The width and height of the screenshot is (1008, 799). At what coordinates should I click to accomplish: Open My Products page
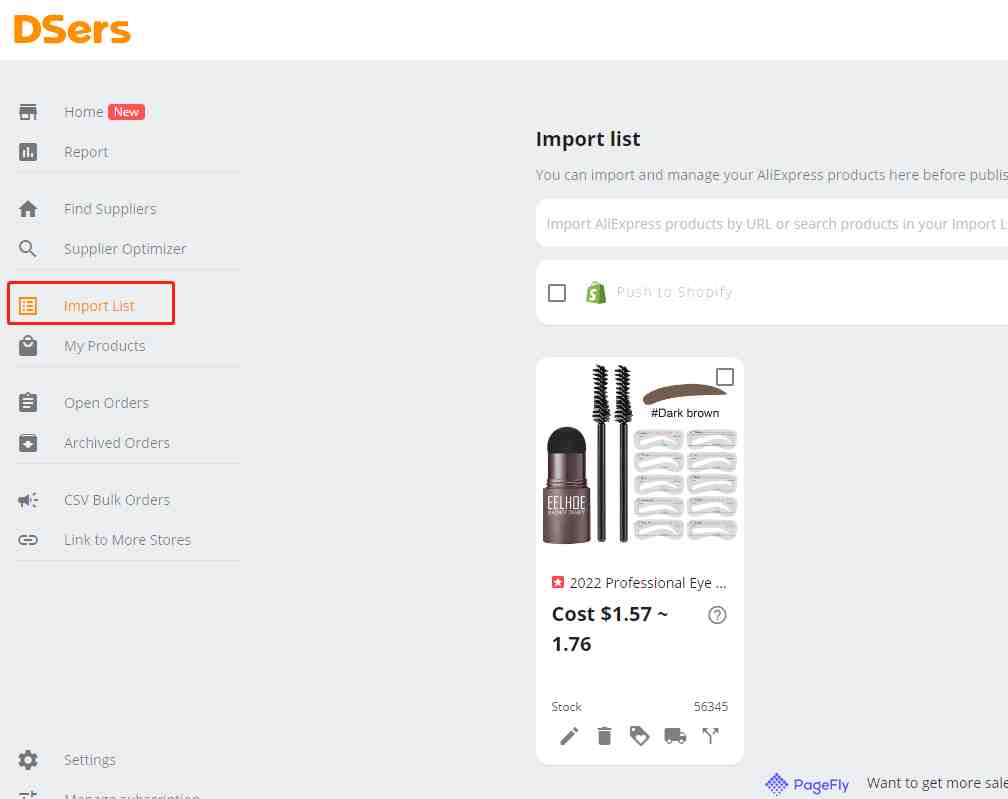click(105, 346)
